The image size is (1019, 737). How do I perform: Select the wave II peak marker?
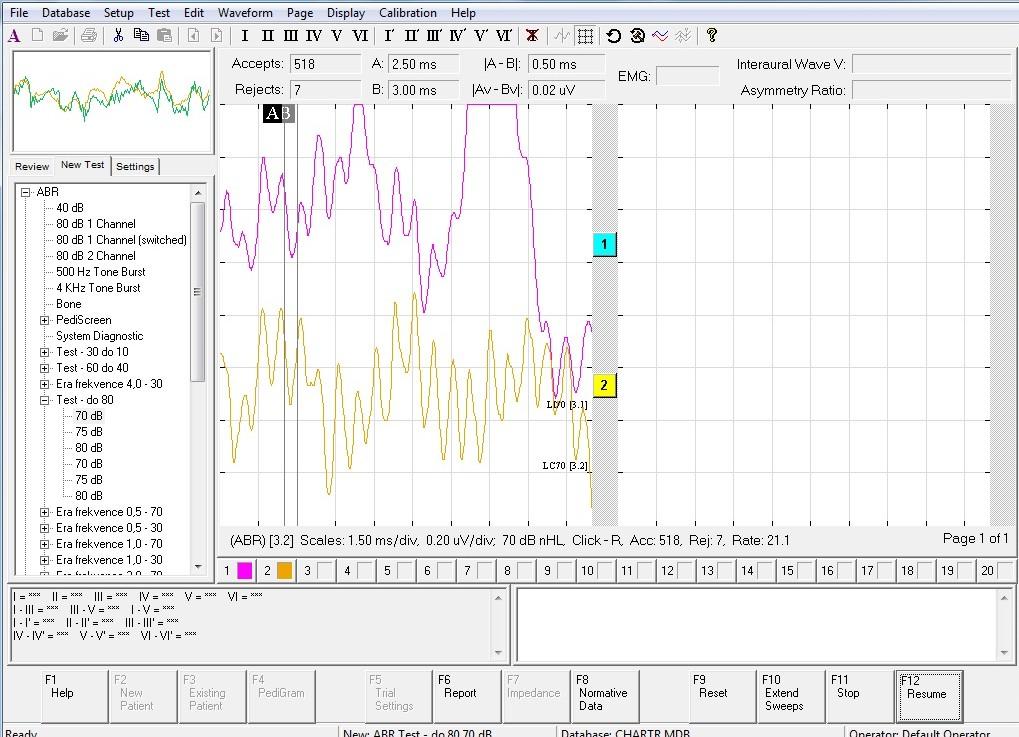click(267, 36)
